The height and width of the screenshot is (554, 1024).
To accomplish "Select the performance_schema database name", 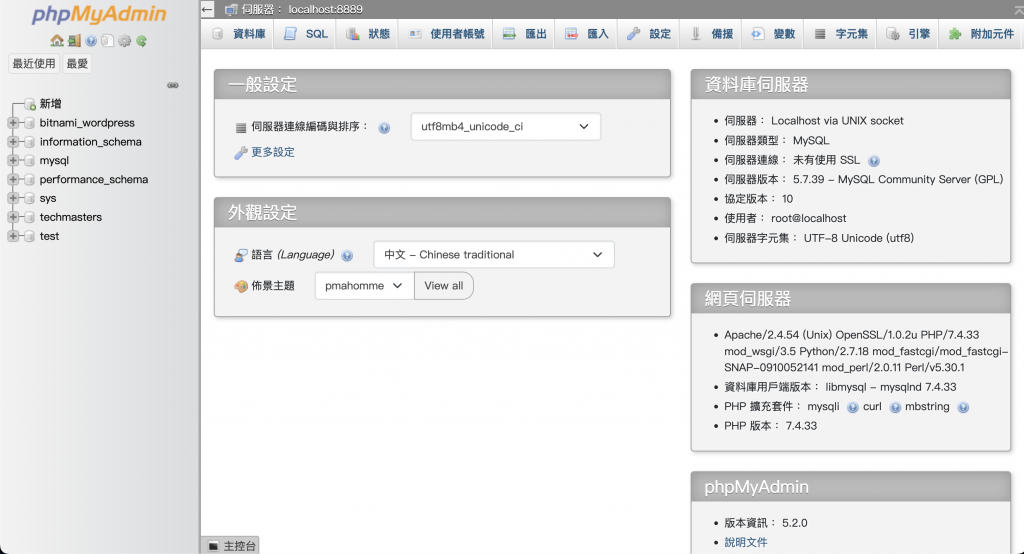I will (93, 179).
